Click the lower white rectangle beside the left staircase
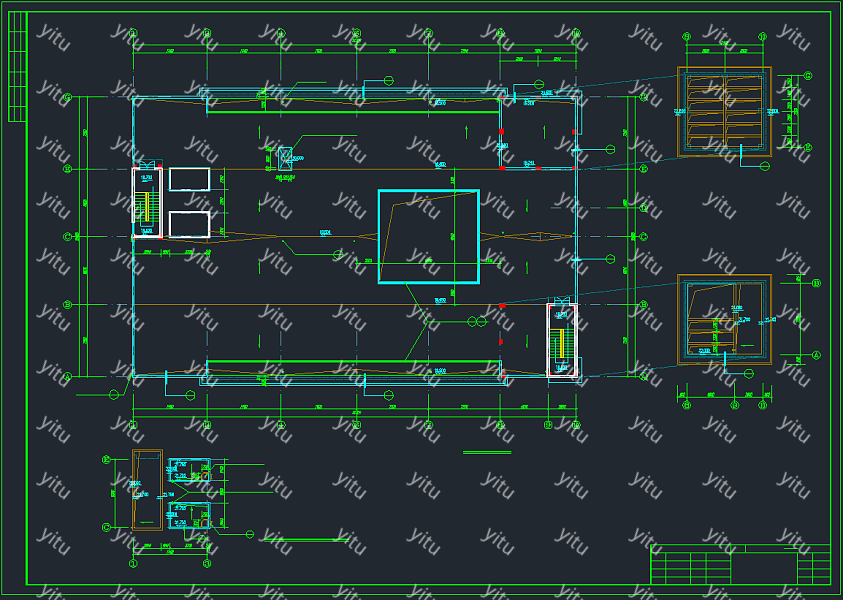The image size is (843, 600). [x=189, y=224]
